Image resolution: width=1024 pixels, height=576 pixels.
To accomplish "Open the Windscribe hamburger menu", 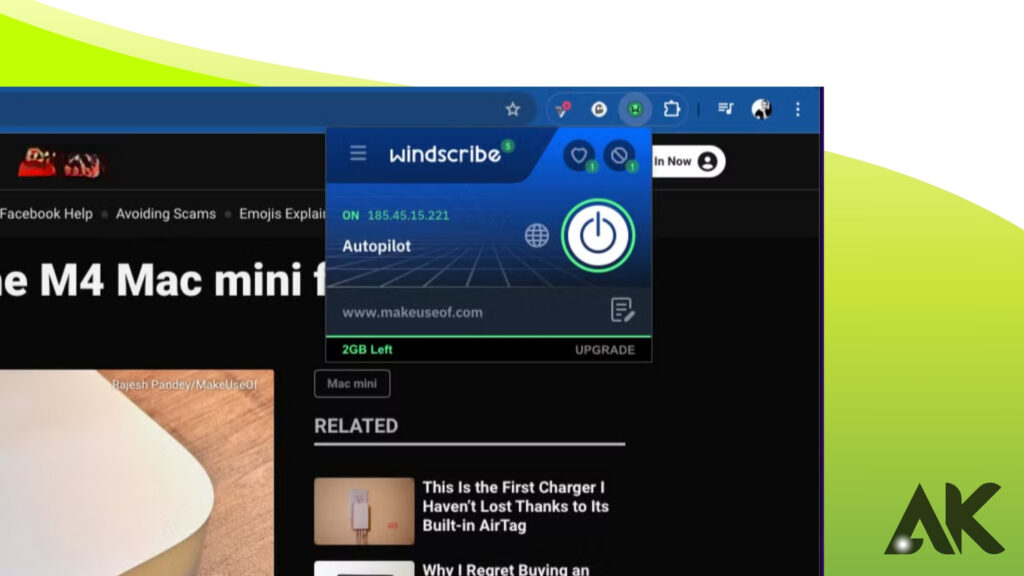I will [358, 154].
